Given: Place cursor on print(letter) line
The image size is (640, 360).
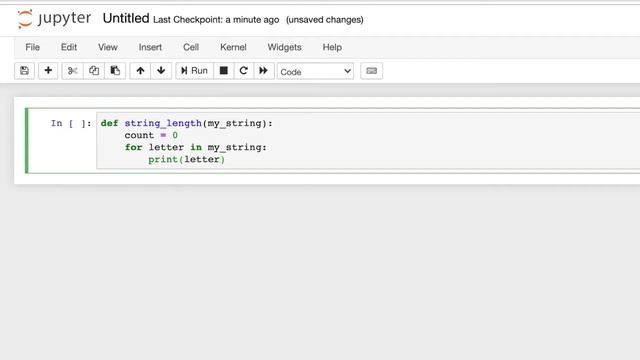Looking at the screenshot, I should pos(187,159).
